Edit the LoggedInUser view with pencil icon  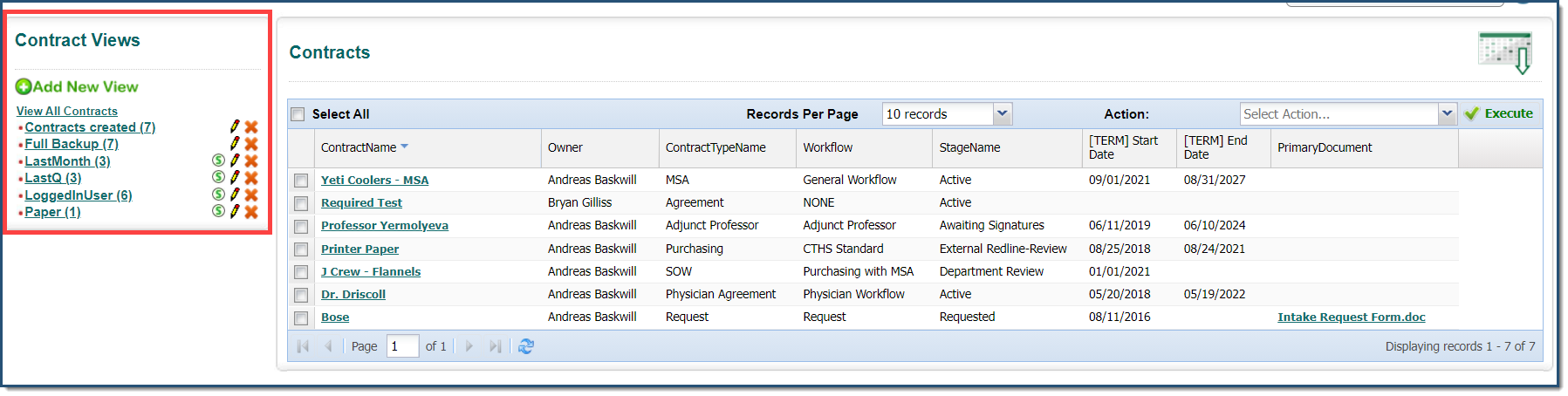pyautogui.click(x=235, y=195)
